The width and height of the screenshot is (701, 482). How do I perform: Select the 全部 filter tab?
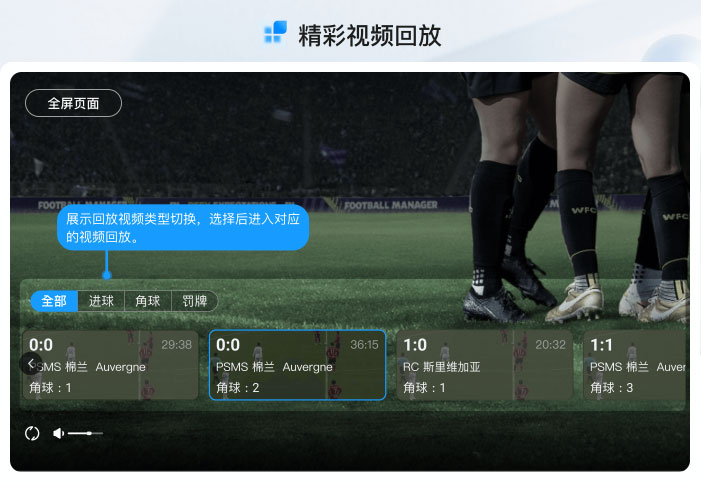(x=54, y=301)
